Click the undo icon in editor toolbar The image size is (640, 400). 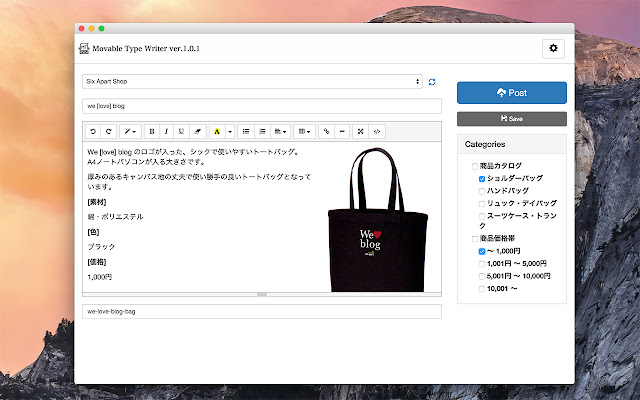click(93, 131)
